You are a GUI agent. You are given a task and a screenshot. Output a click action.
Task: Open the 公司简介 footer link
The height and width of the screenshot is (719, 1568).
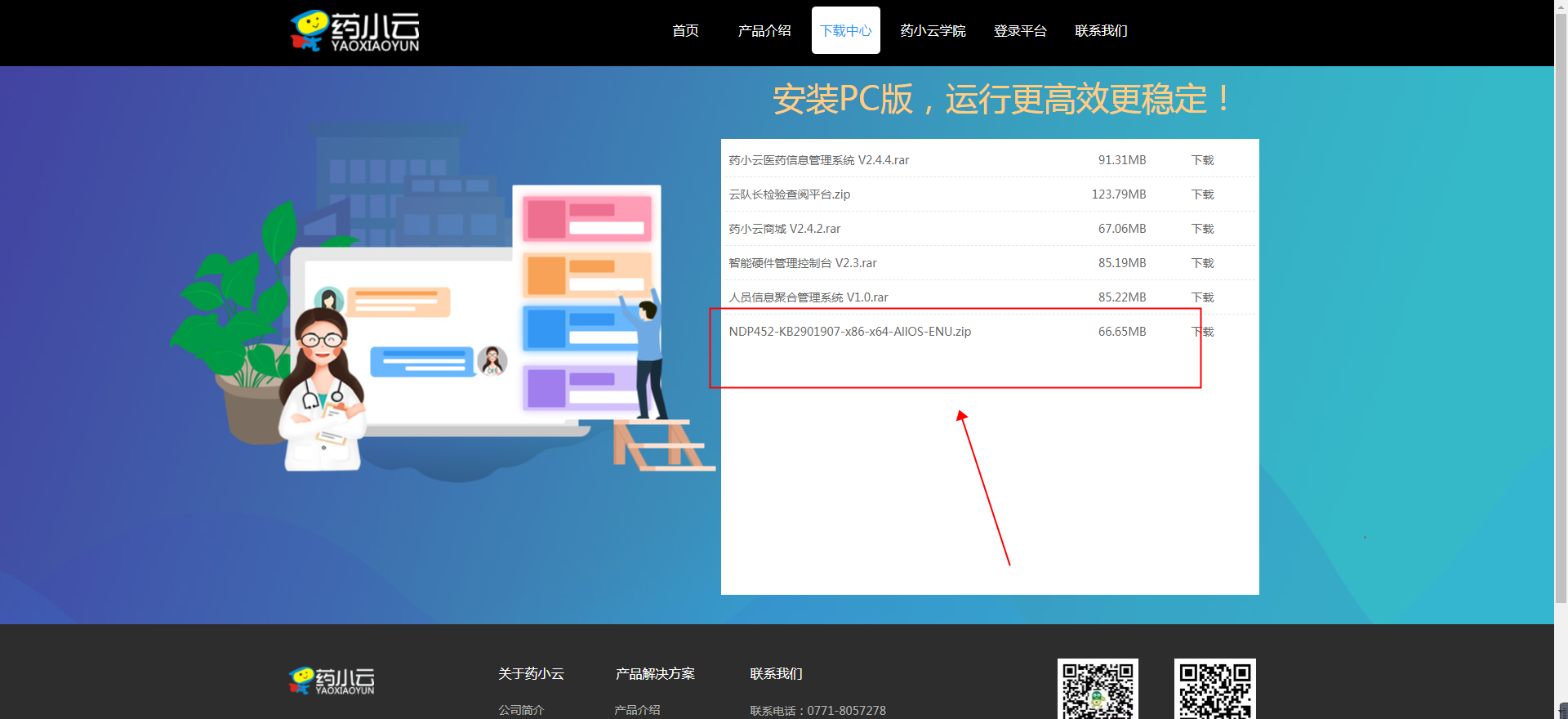tap(521, 710)
